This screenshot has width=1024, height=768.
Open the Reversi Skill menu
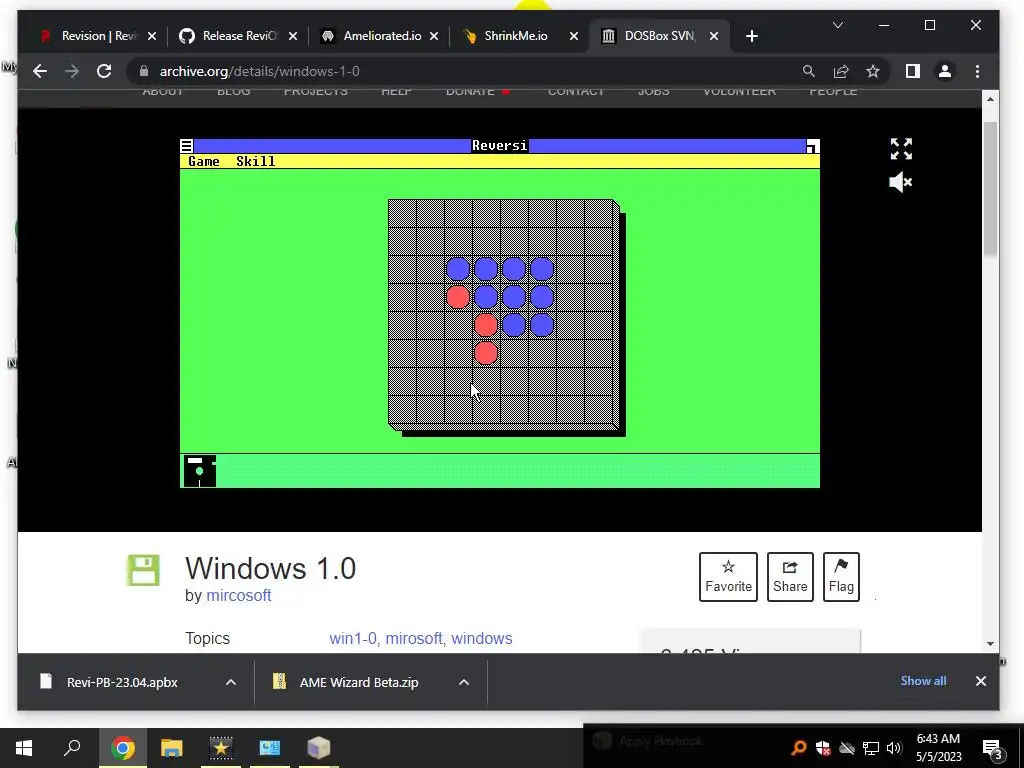[255, 161]
